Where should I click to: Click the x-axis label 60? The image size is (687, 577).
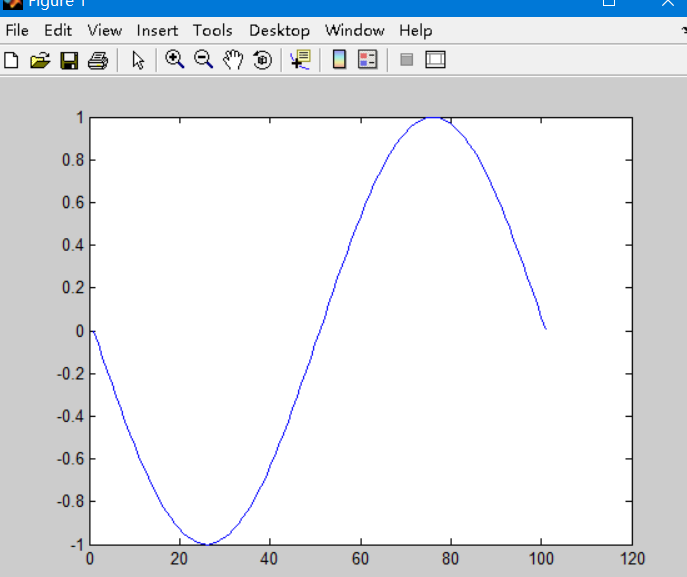tap(360, 559)
